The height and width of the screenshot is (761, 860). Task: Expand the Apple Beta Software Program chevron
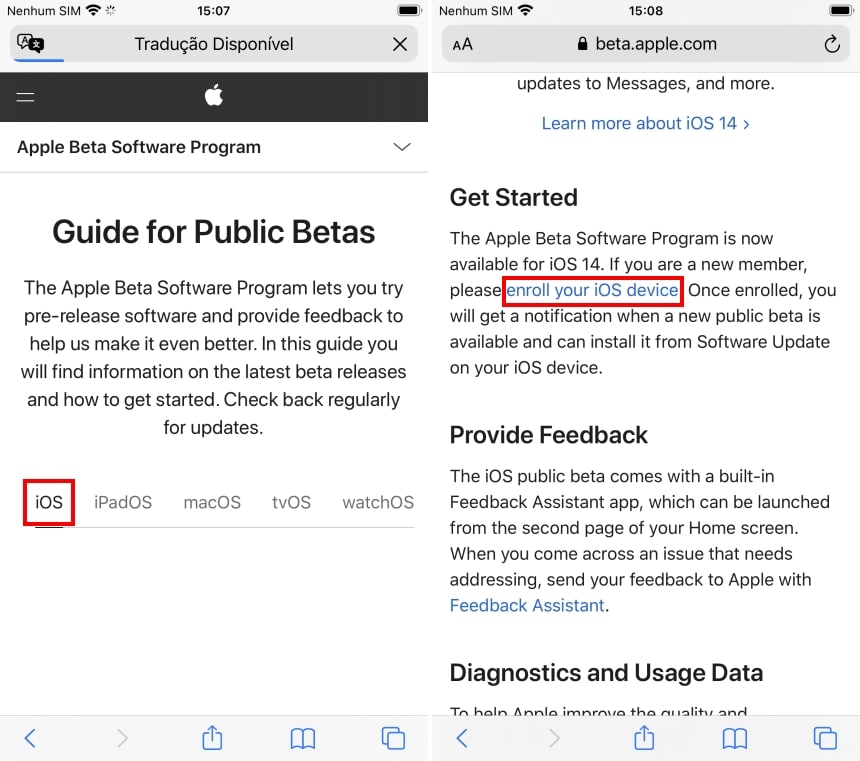402,147
